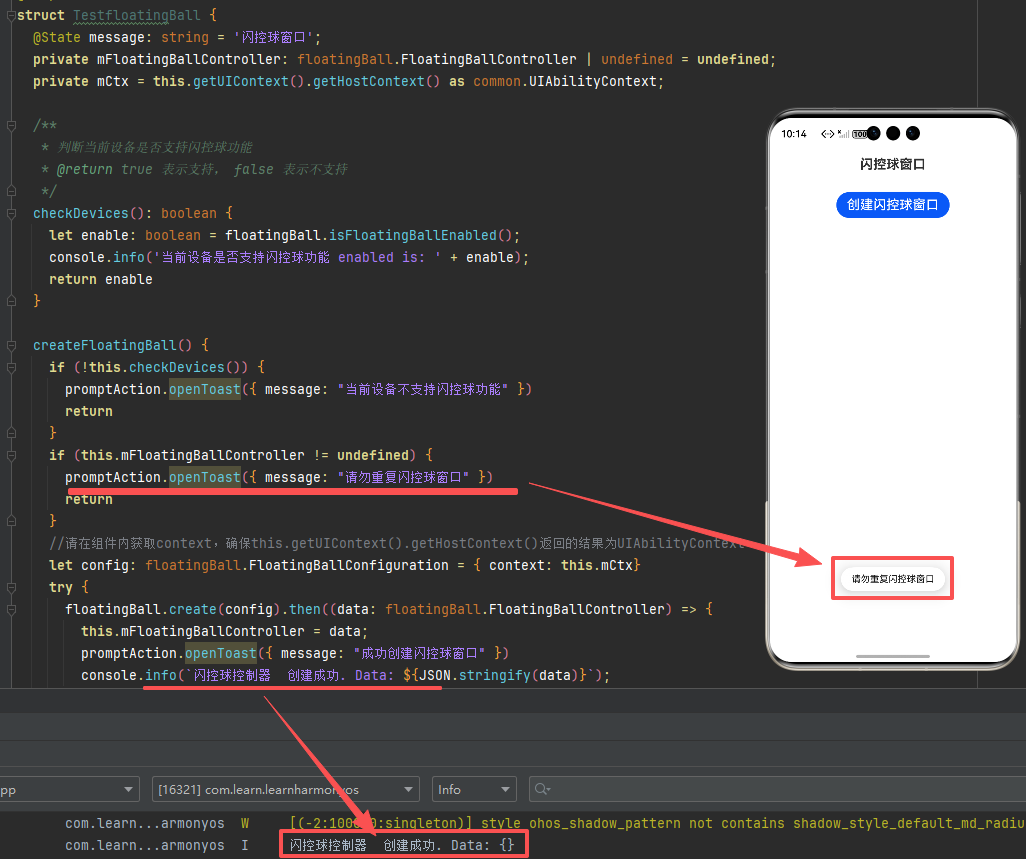Viewport: 1026px width, 859px height.
Task: Collapse the struct TestfloatingBall block fold marker
Action: (11, 16)
